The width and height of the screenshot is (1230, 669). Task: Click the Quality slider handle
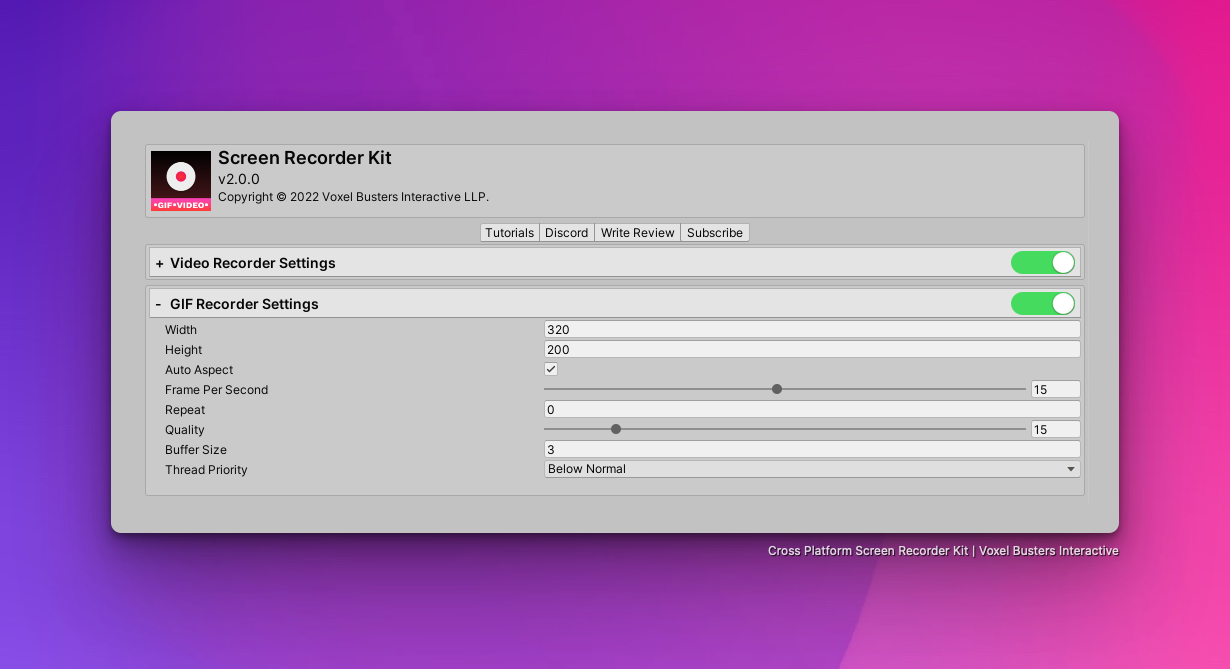[x=616, y=429]
